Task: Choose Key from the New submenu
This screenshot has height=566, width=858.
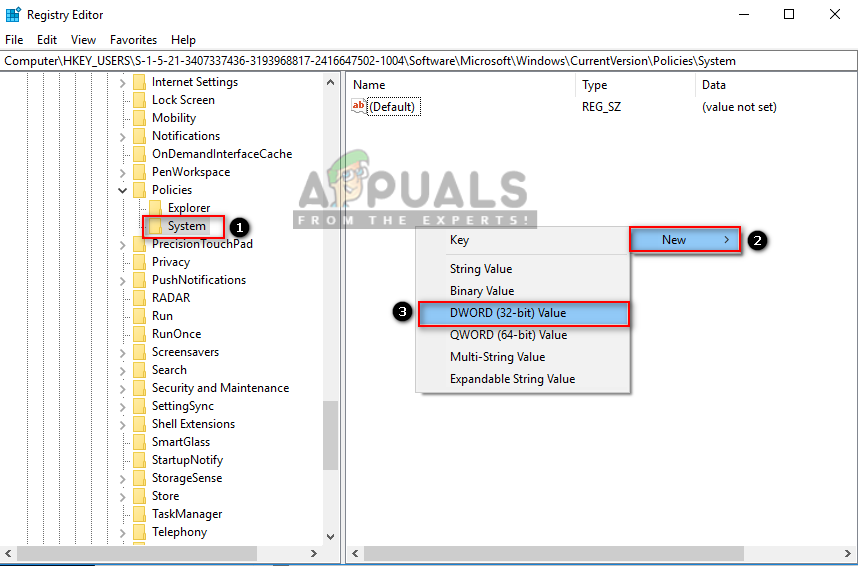Action: tap(524, 240)
